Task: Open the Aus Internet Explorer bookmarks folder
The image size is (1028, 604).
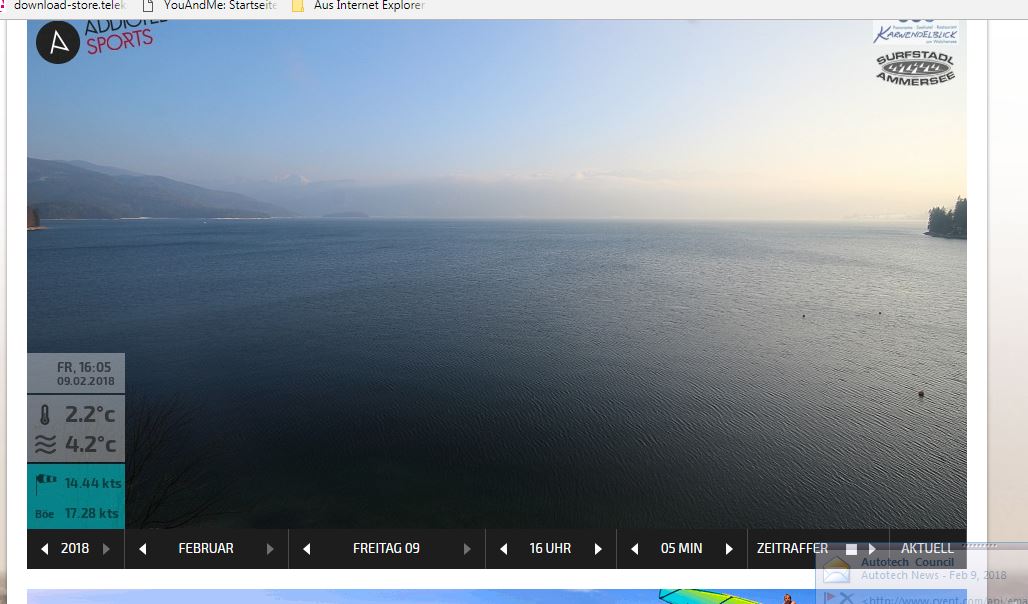Action: 359,6
